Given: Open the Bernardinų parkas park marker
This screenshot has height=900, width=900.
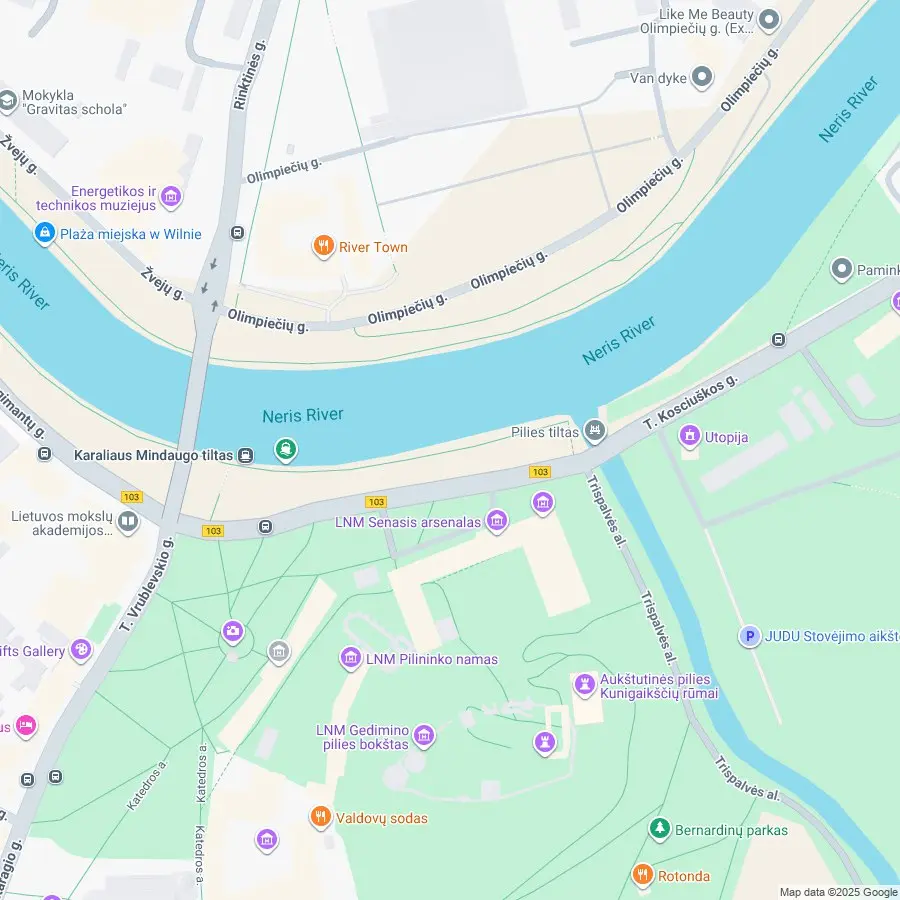Looking at the screenshot, I should (660, 829).
